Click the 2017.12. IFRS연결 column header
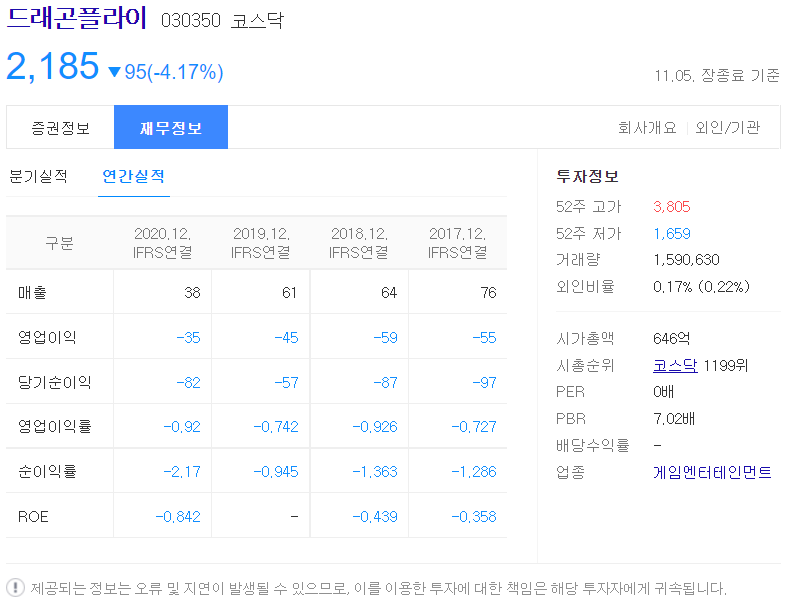Screen dimensions: 790x605 (x=457, y=243)
